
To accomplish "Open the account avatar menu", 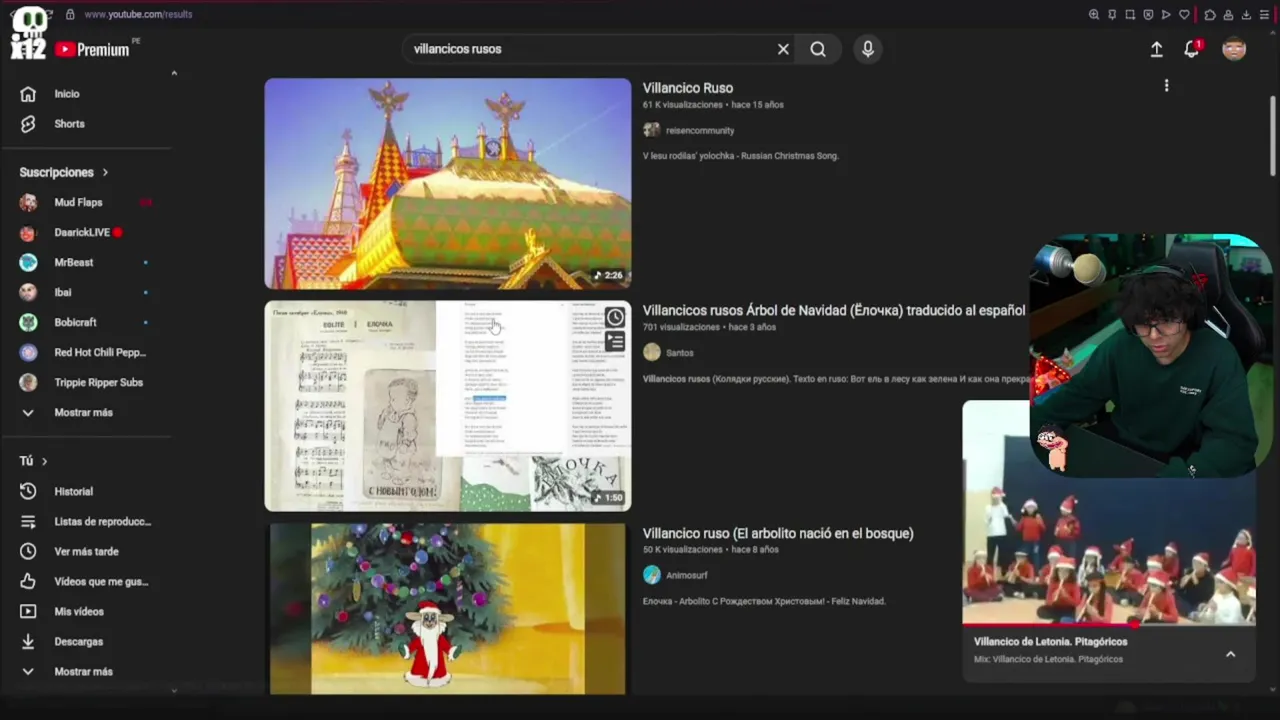I will [1234, 49].
